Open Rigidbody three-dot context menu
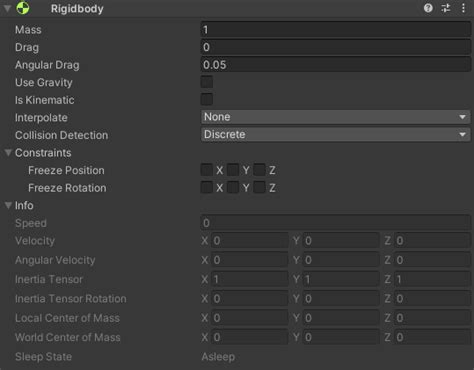 point(463,8)
